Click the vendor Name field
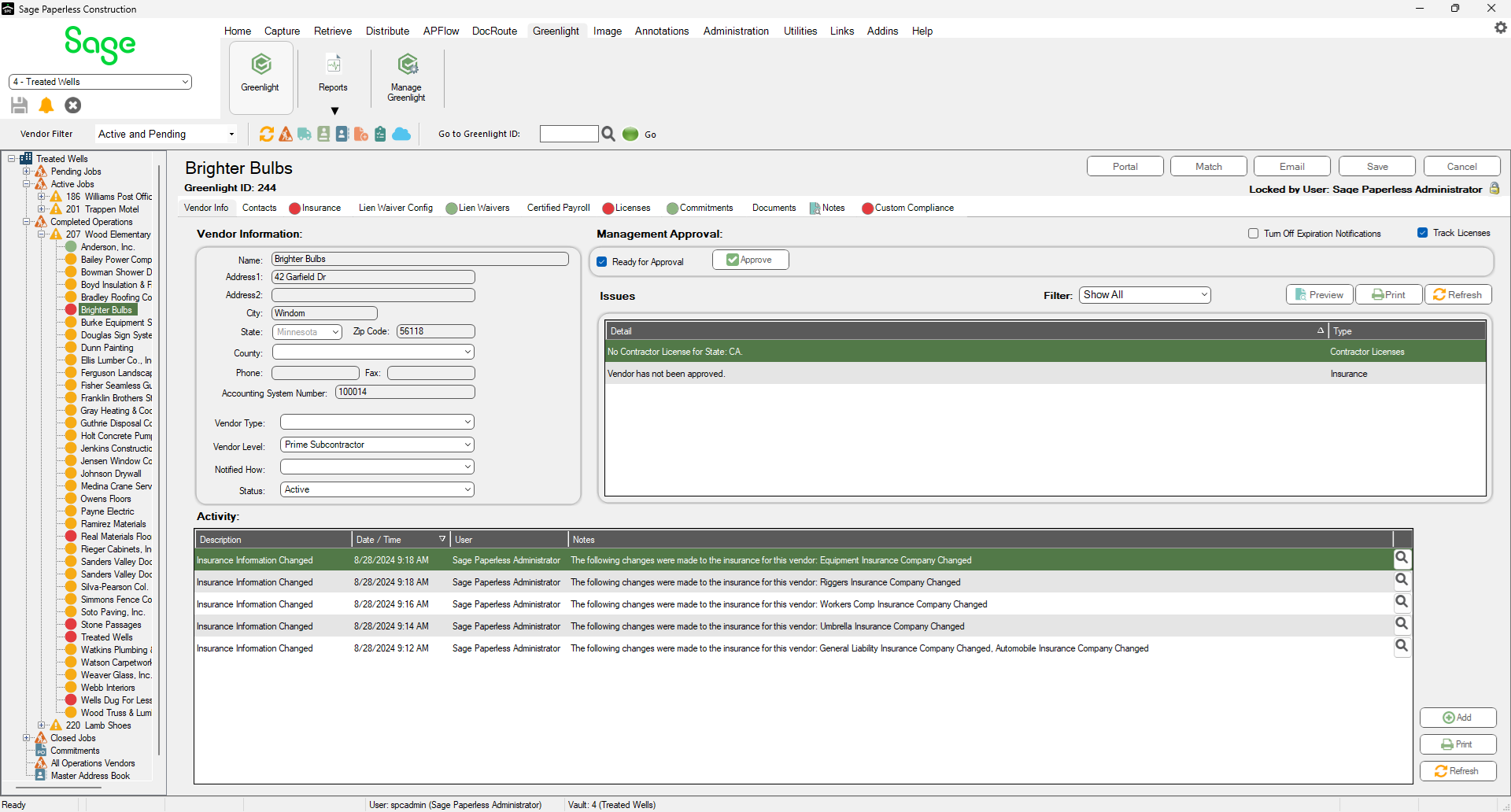 (420, 259)
